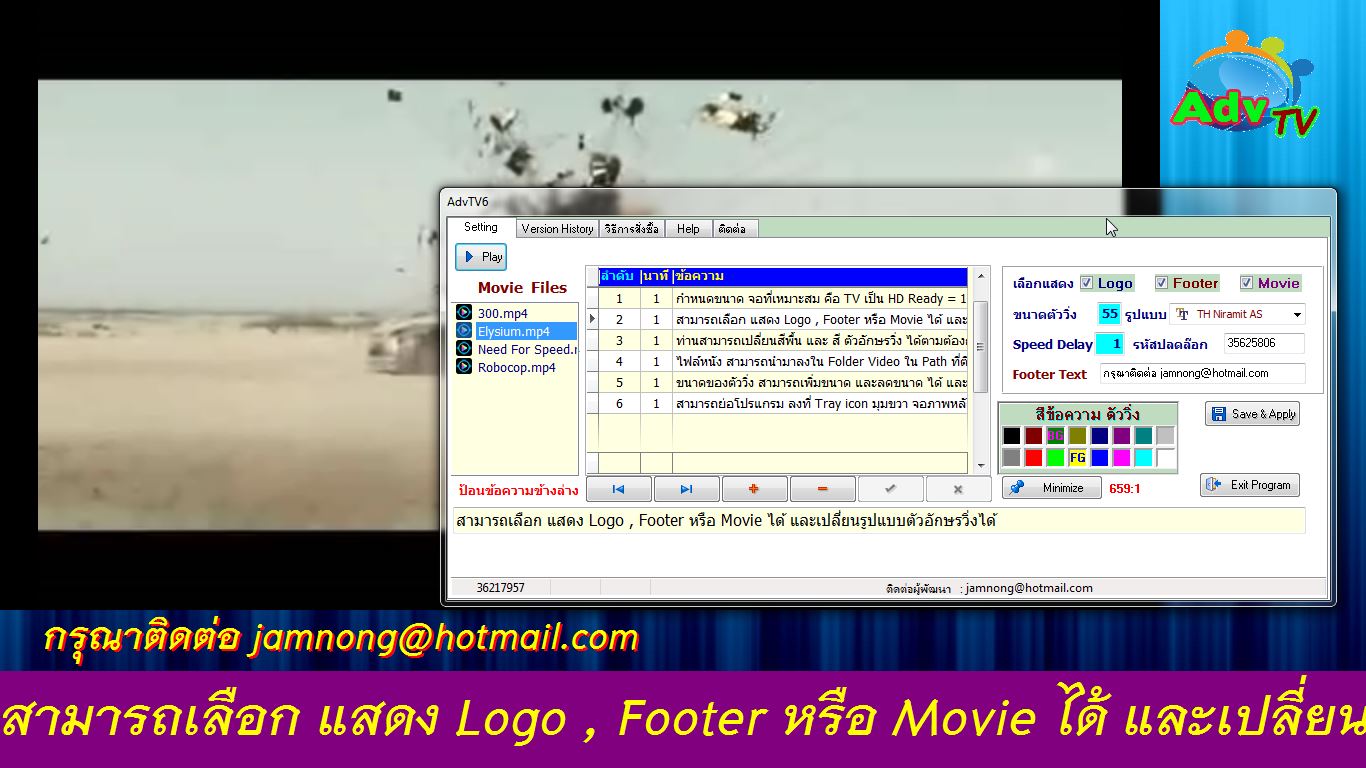Screen dimensions: 1366x768
Task: Untick the Movie display checkbox
Action: click(x=1246, y=283)
